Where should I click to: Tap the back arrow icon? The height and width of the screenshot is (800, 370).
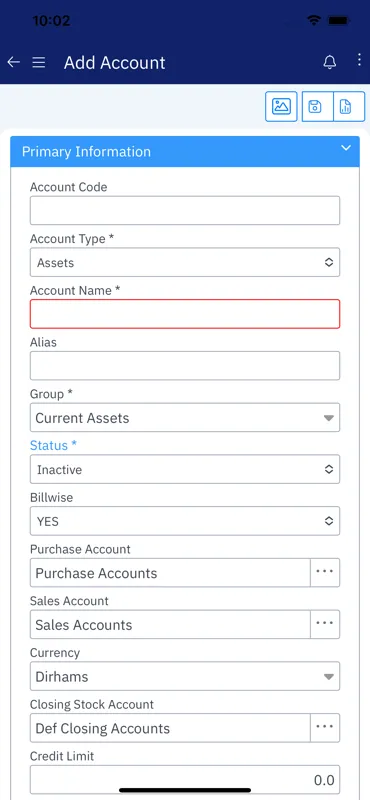click(13, 62)
